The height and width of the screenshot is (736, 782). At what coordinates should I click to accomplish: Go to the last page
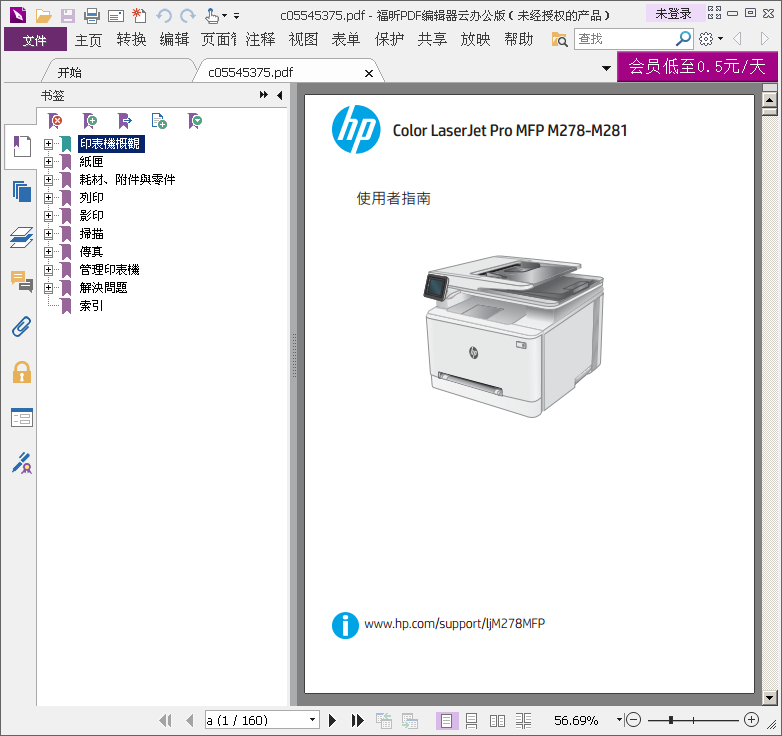pos(357,720)
